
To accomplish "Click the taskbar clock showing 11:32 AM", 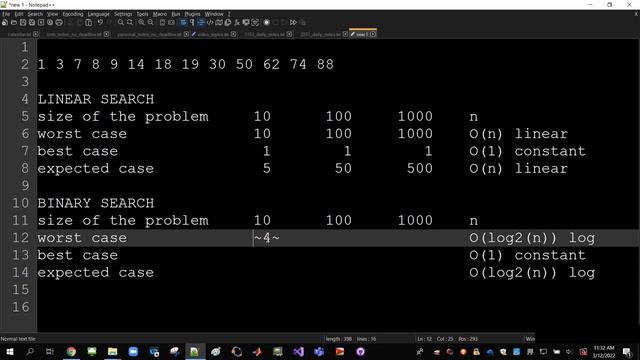I will click(x=604, y=351).
